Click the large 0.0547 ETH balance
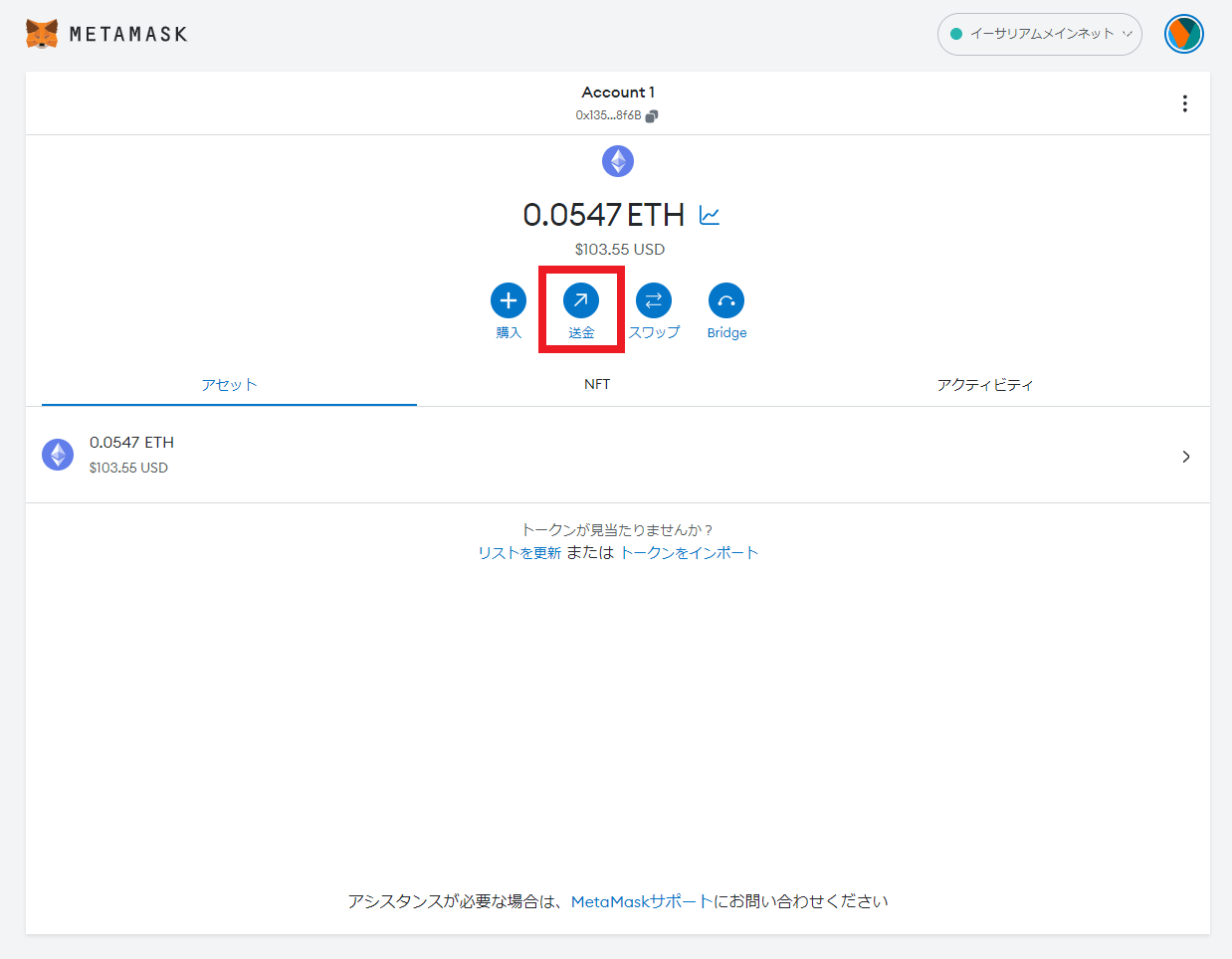Image resolution: width=1232 pixels, height=959 pixels. tap(604, 215)
